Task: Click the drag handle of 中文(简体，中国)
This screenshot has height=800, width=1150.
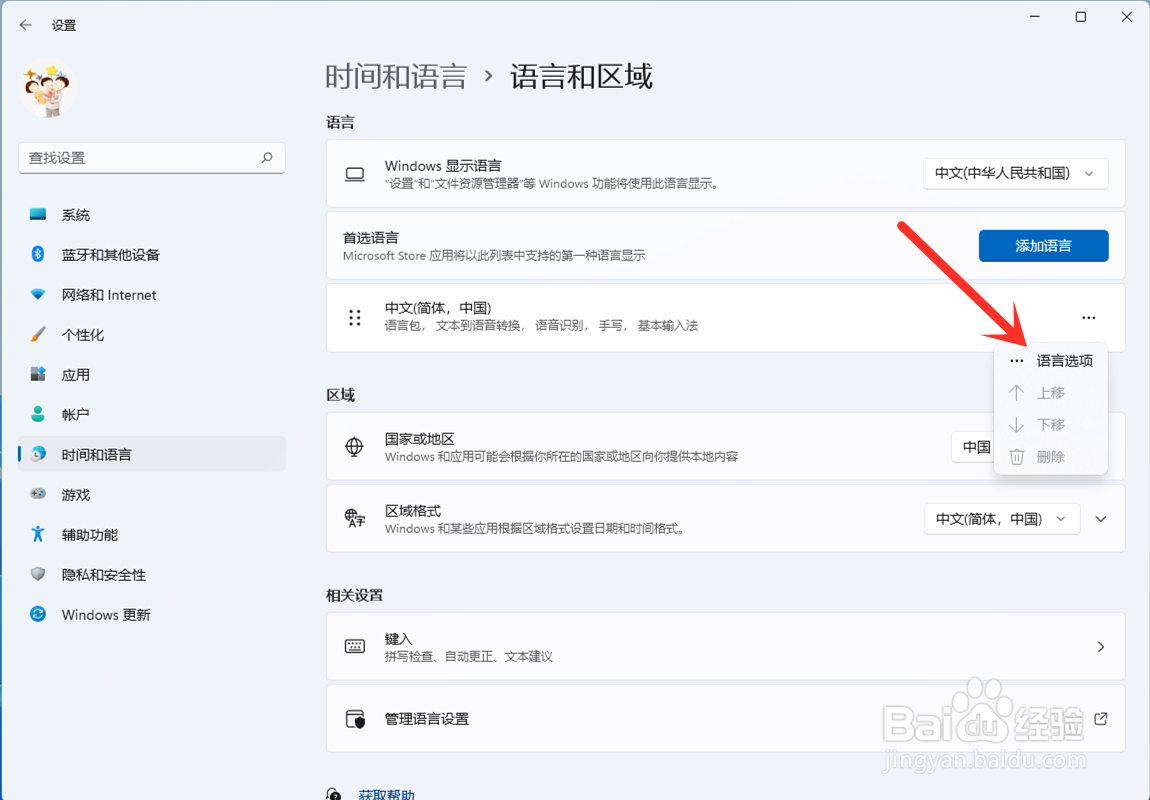Action: (355, 318)
